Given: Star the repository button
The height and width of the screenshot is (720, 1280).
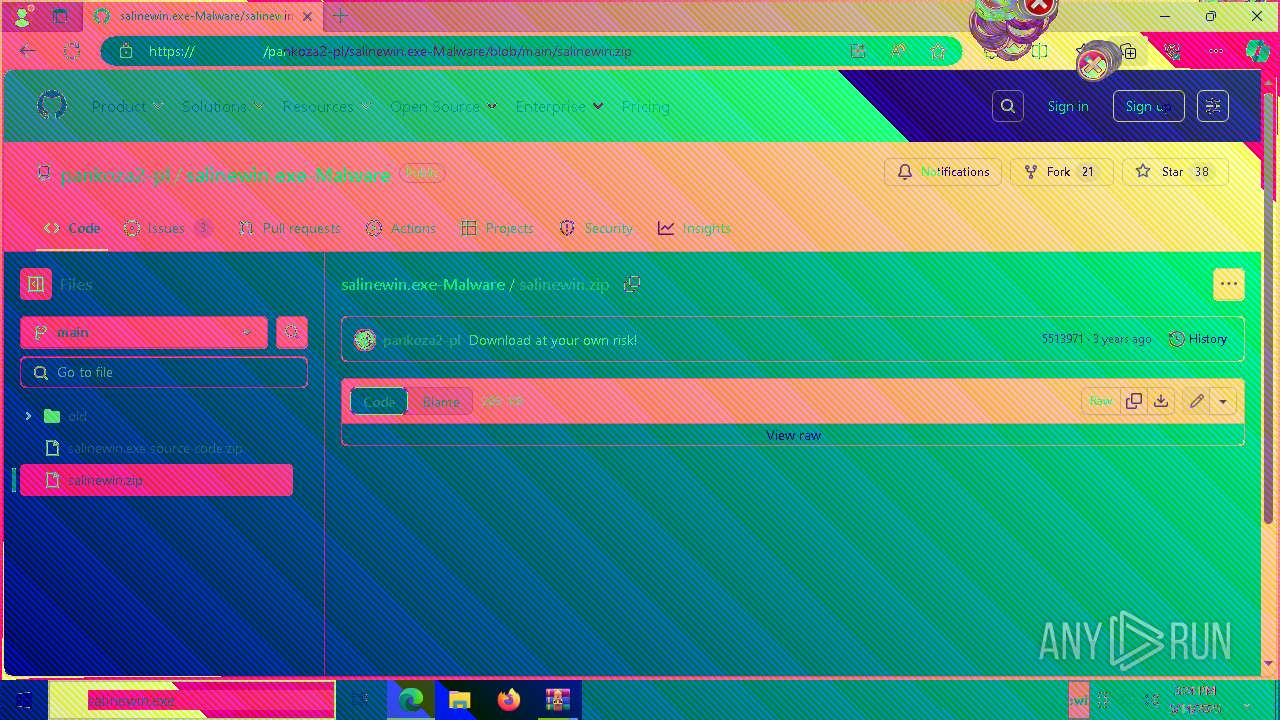Looking at the screenshot, I should tap(1175, 172).
